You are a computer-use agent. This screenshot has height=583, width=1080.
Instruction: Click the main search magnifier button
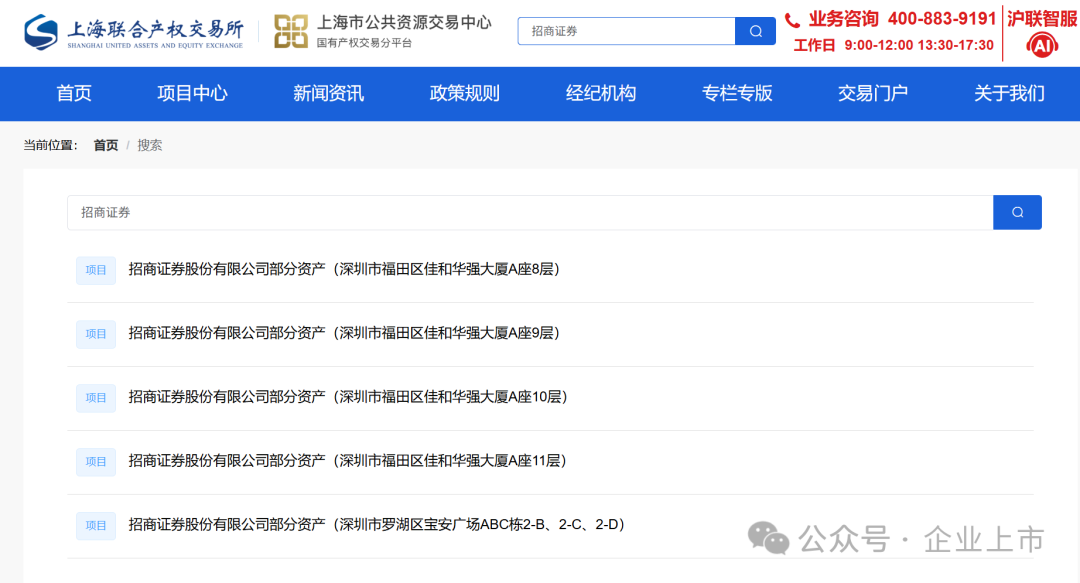pos(1017,212)
